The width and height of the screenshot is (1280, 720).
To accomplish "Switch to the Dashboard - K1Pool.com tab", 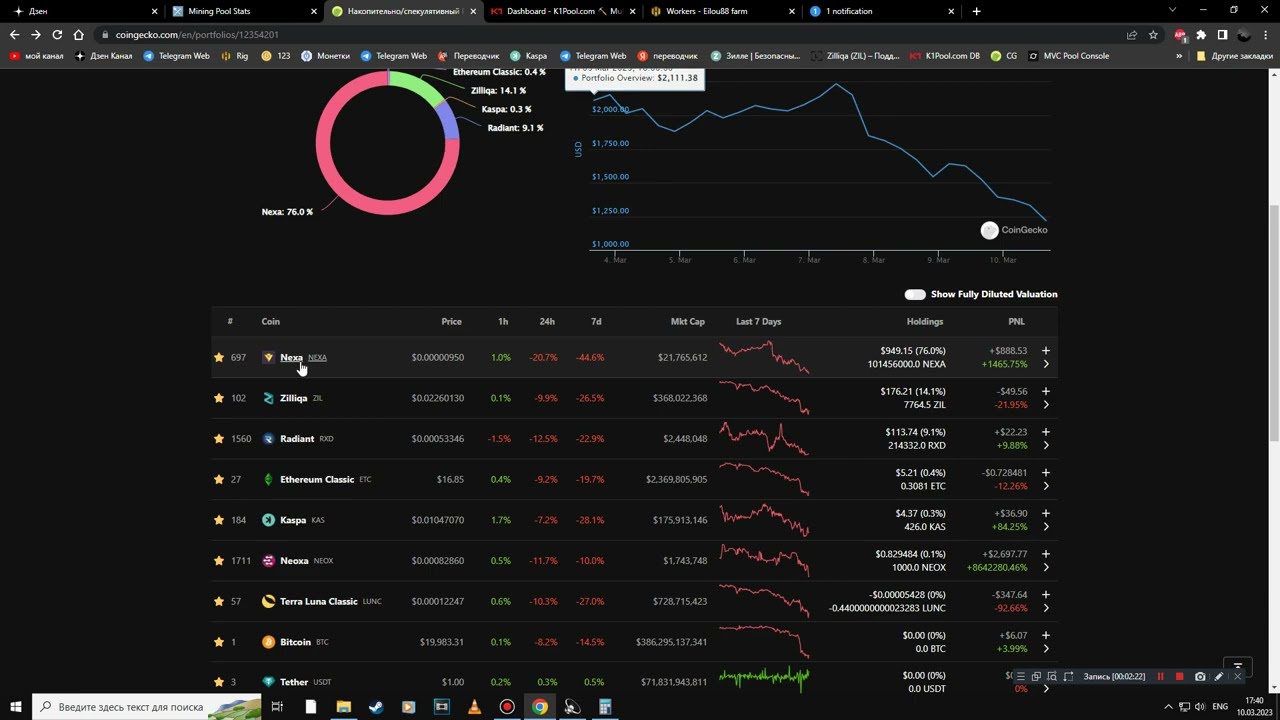I will pos(563,11).
